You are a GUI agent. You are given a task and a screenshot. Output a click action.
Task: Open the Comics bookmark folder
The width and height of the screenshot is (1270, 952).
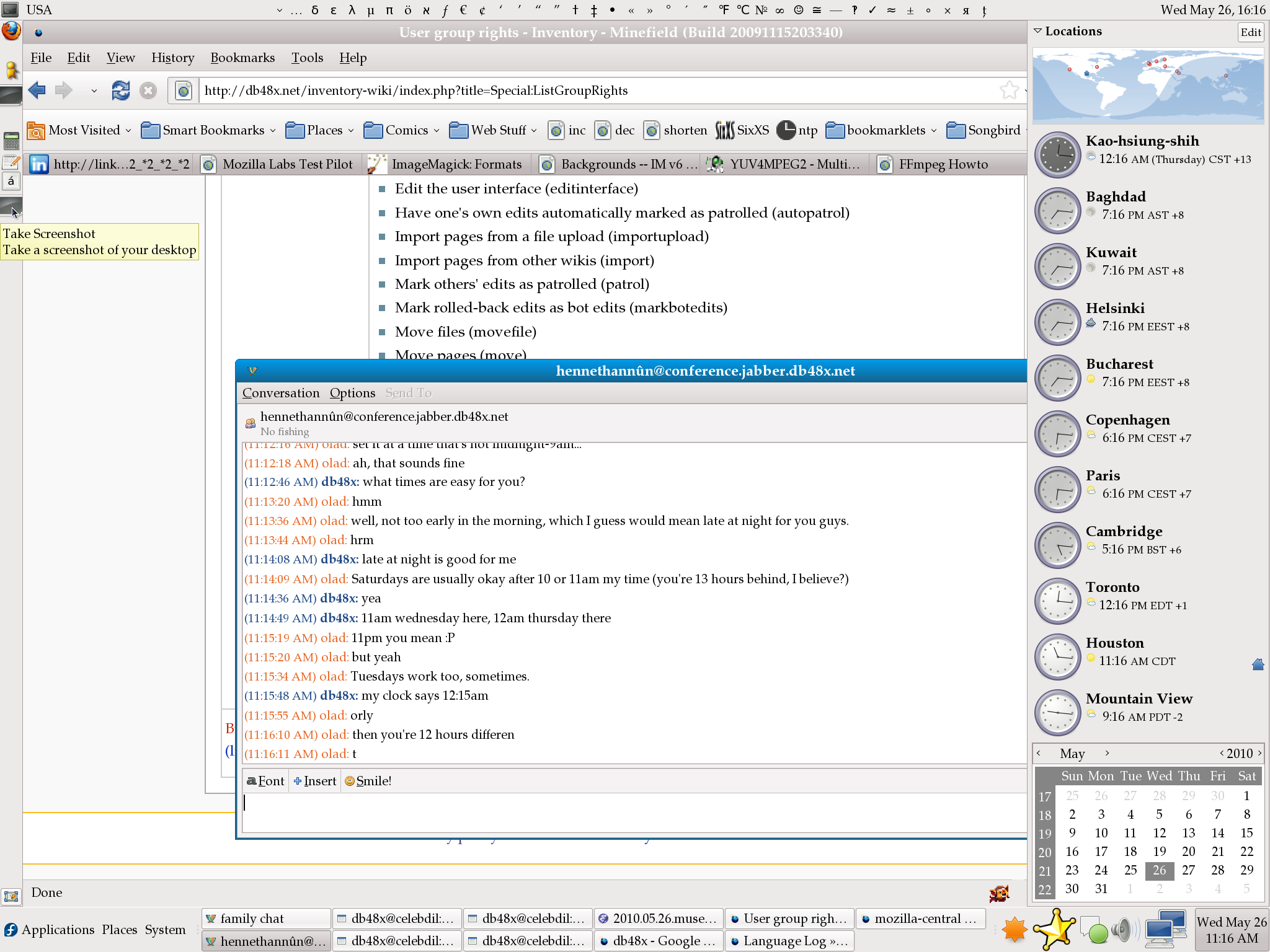401,130
